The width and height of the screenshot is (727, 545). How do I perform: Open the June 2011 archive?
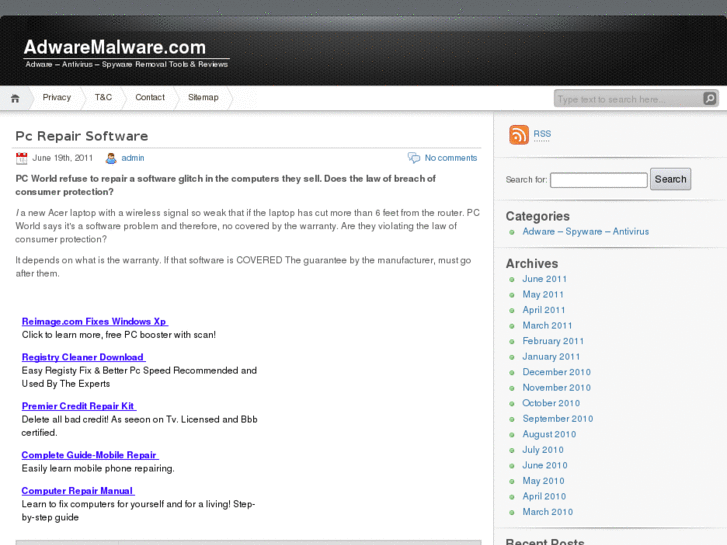coord(545,279)
